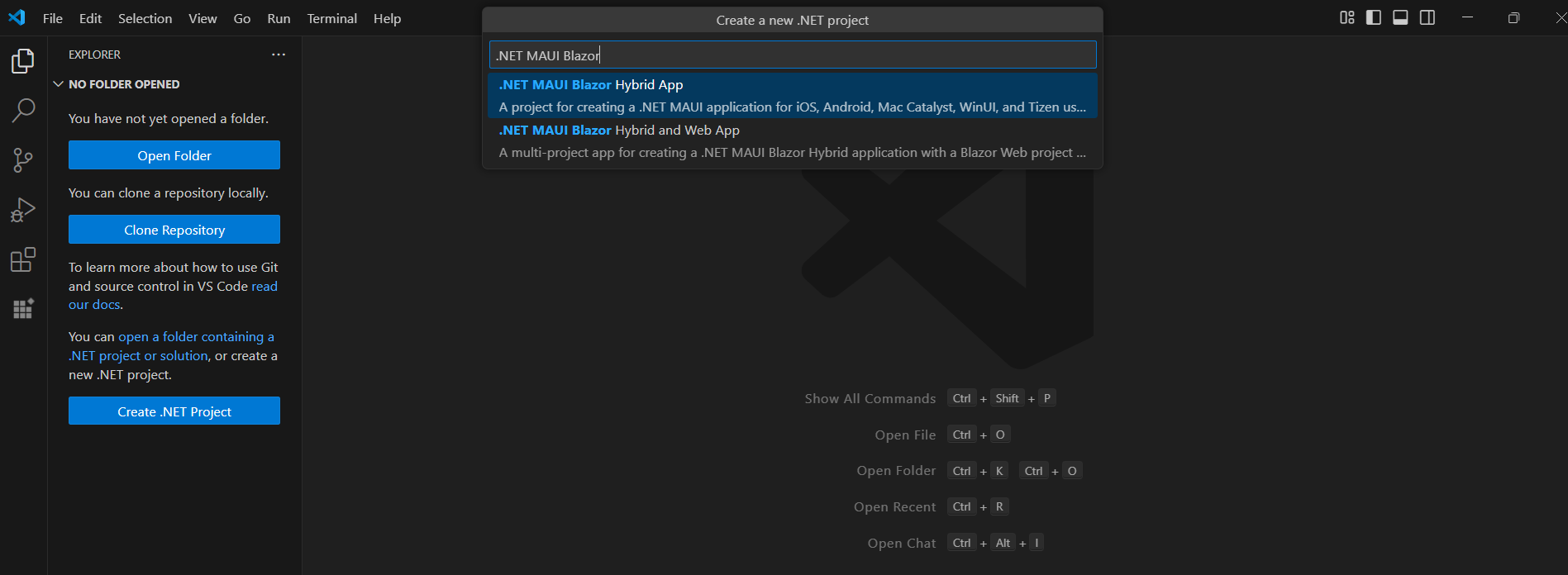The image size is (1568, 575).
Task: Open the Source Control view icon
Action: [23, 160]
